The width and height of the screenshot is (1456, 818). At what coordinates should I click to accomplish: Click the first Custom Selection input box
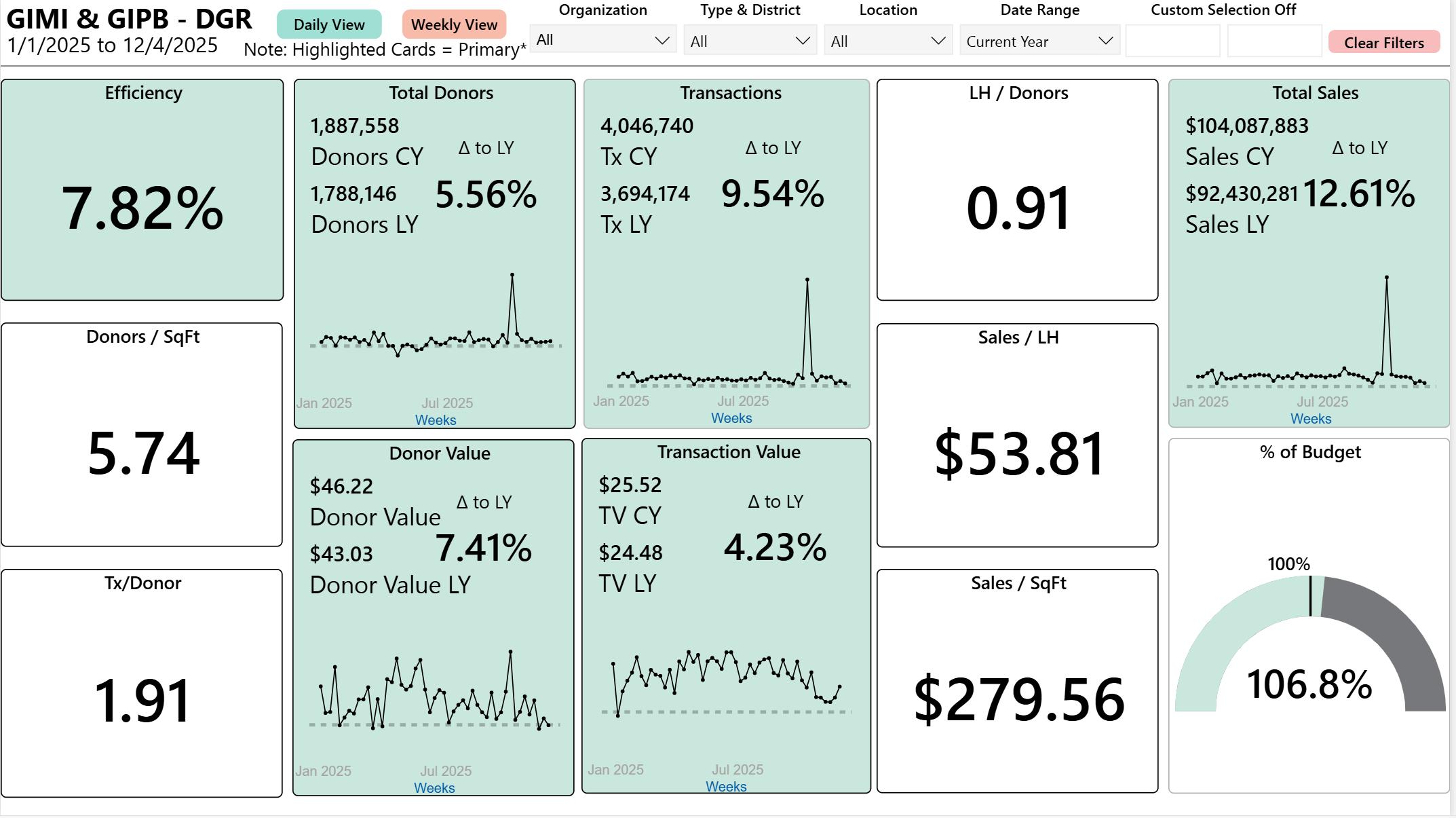pyautogui.click(x=1172, y=41)
